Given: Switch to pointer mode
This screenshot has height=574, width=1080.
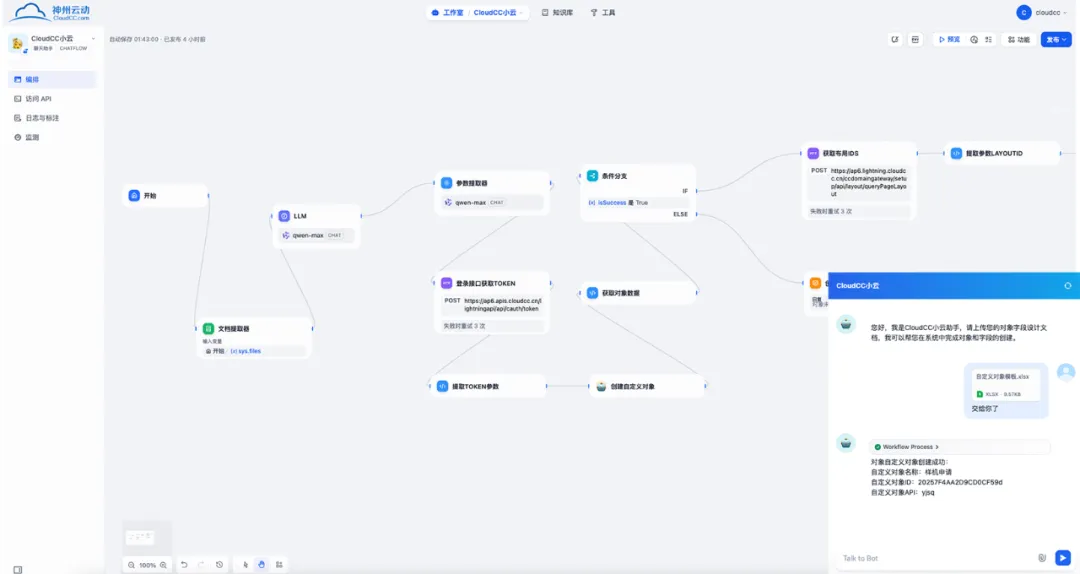Looking at the screenshot, I should click(245, 565).
